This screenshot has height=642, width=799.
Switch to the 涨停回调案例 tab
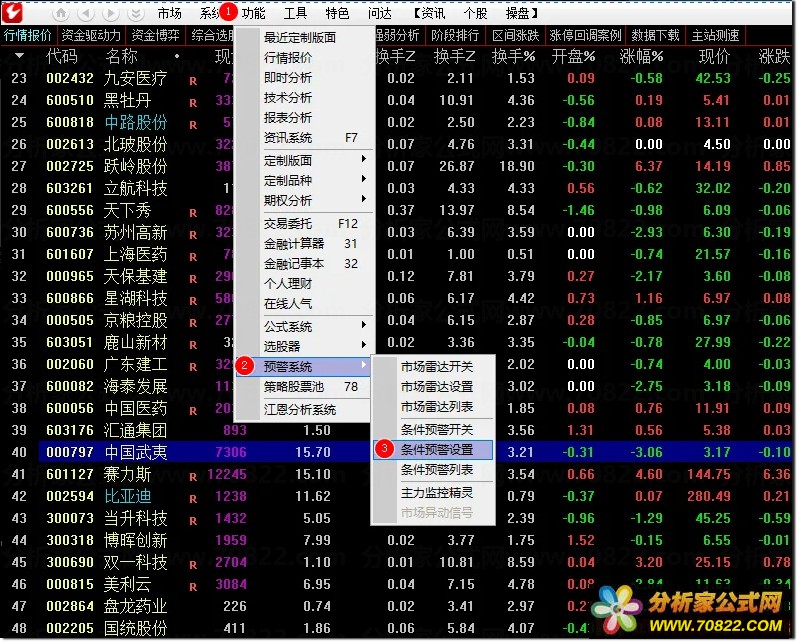(585, 35)
